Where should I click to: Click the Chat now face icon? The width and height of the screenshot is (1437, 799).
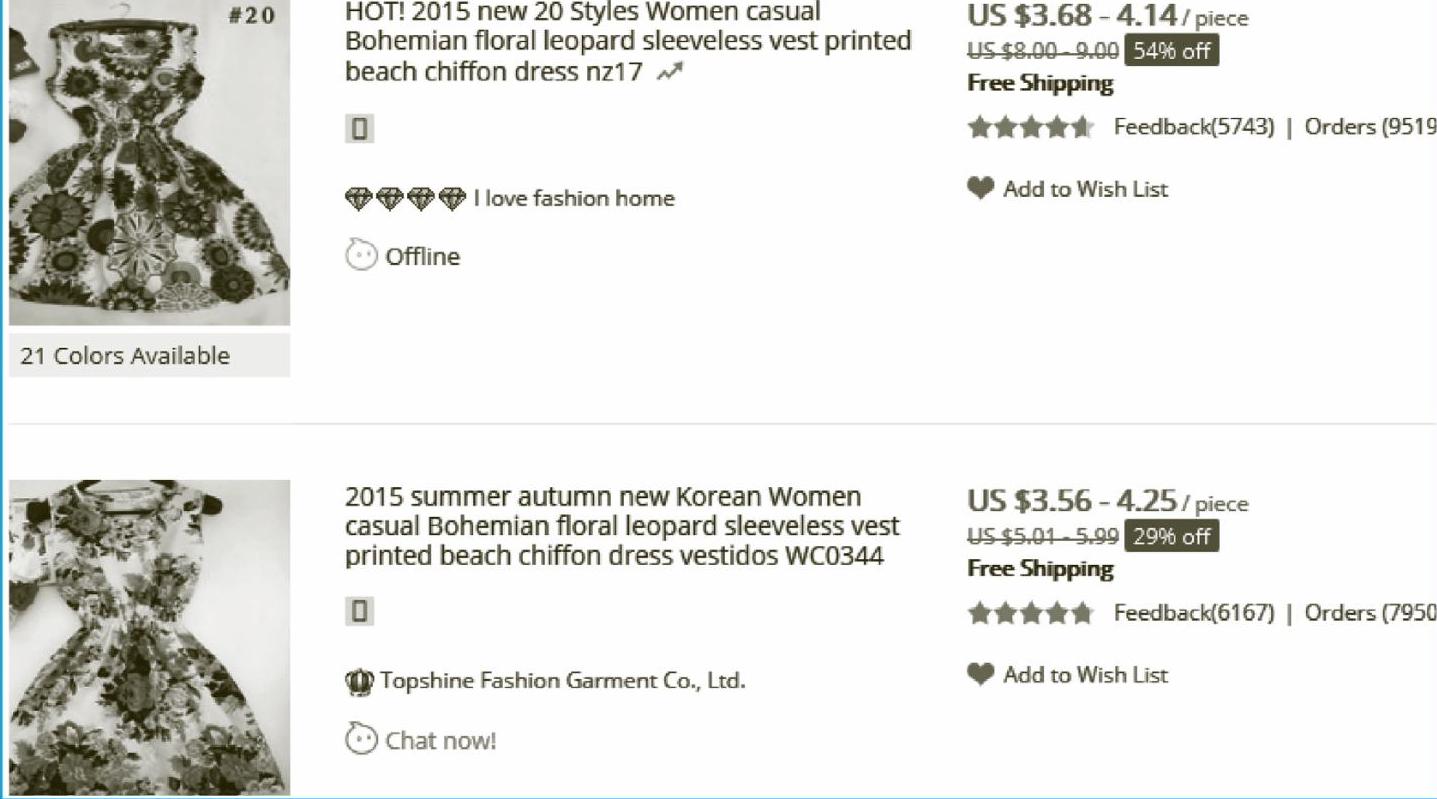pyautogui.click(x=361, y=740)
